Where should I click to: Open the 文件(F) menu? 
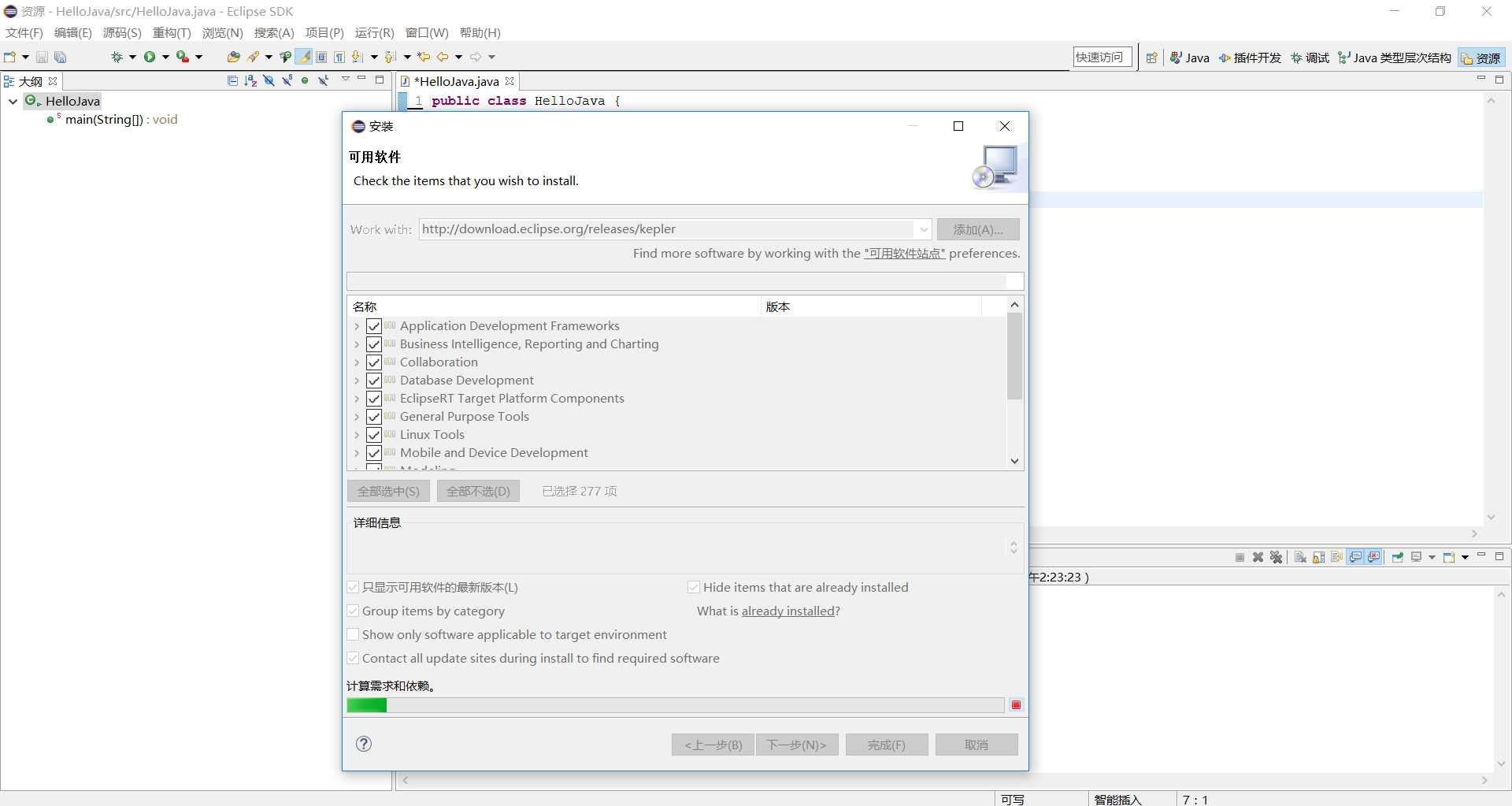[x=24, y=32]
